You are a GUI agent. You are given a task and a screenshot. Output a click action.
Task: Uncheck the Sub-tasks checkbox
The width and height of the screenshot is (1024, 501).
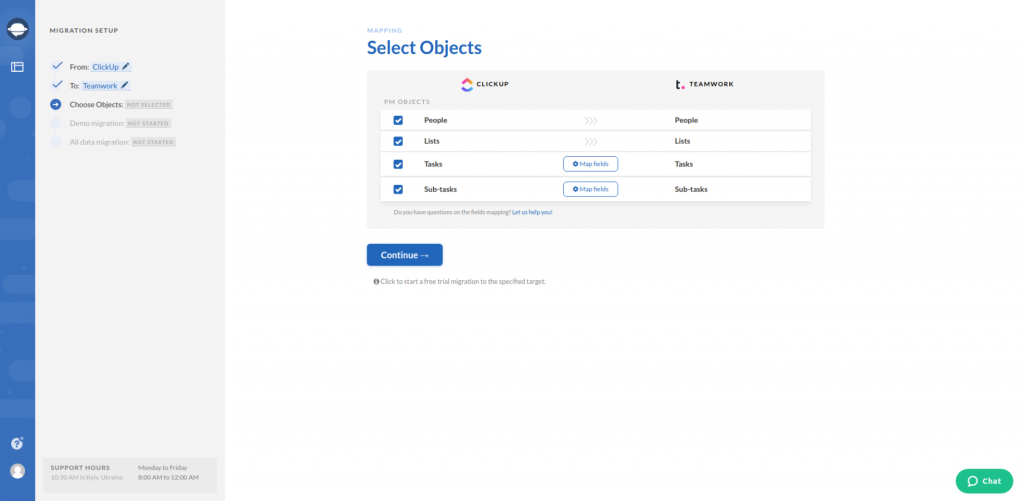[x=398, y=189]
